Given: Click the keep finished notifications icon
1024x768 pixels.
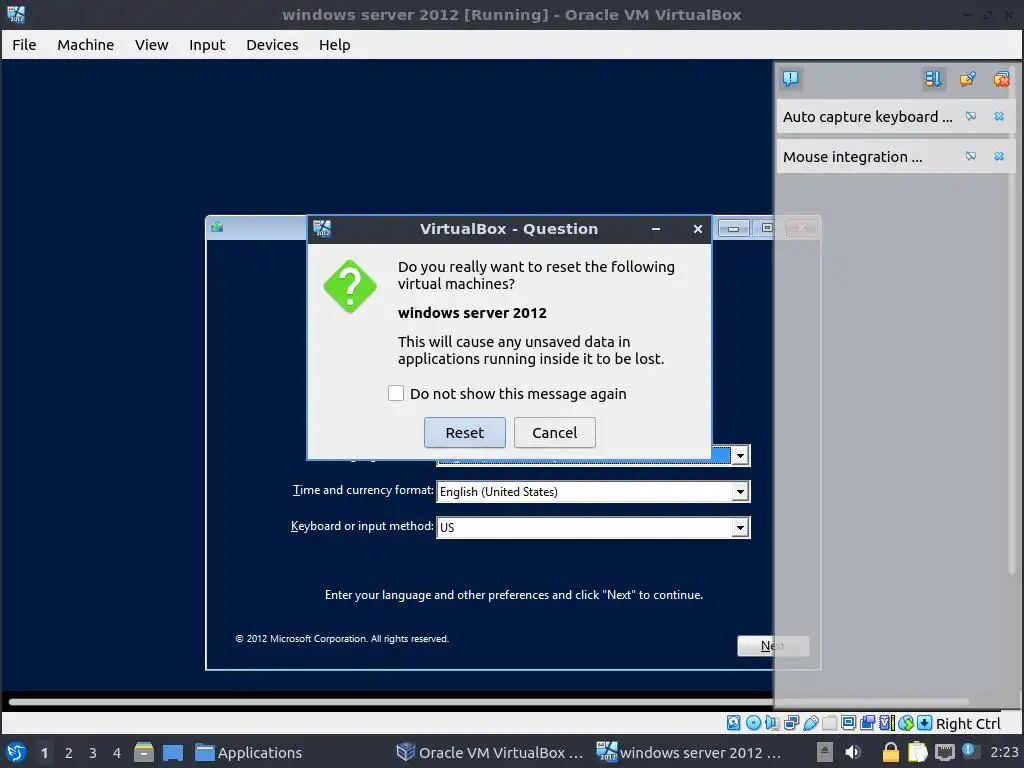Looking at the screenshot, I should click(967, 79).
